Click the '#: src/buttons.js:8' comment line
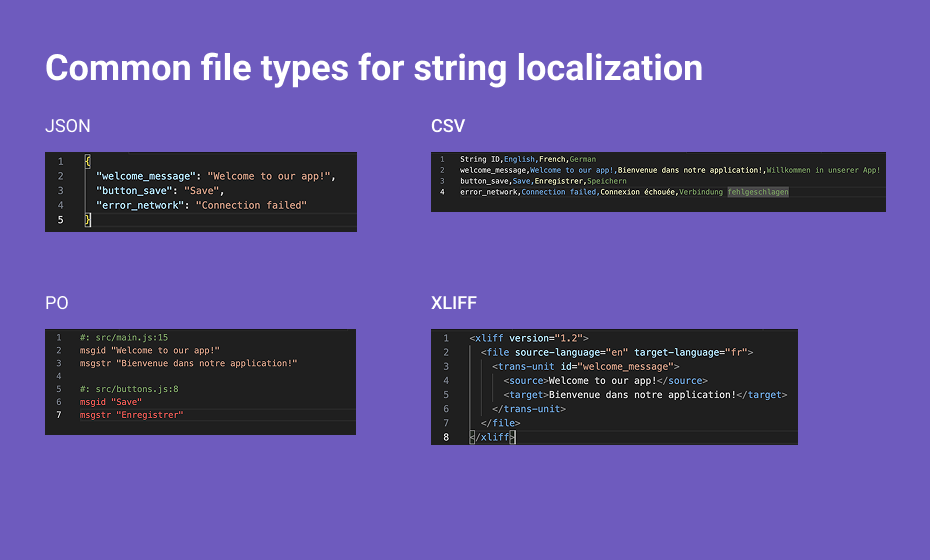 pos(129,388)
